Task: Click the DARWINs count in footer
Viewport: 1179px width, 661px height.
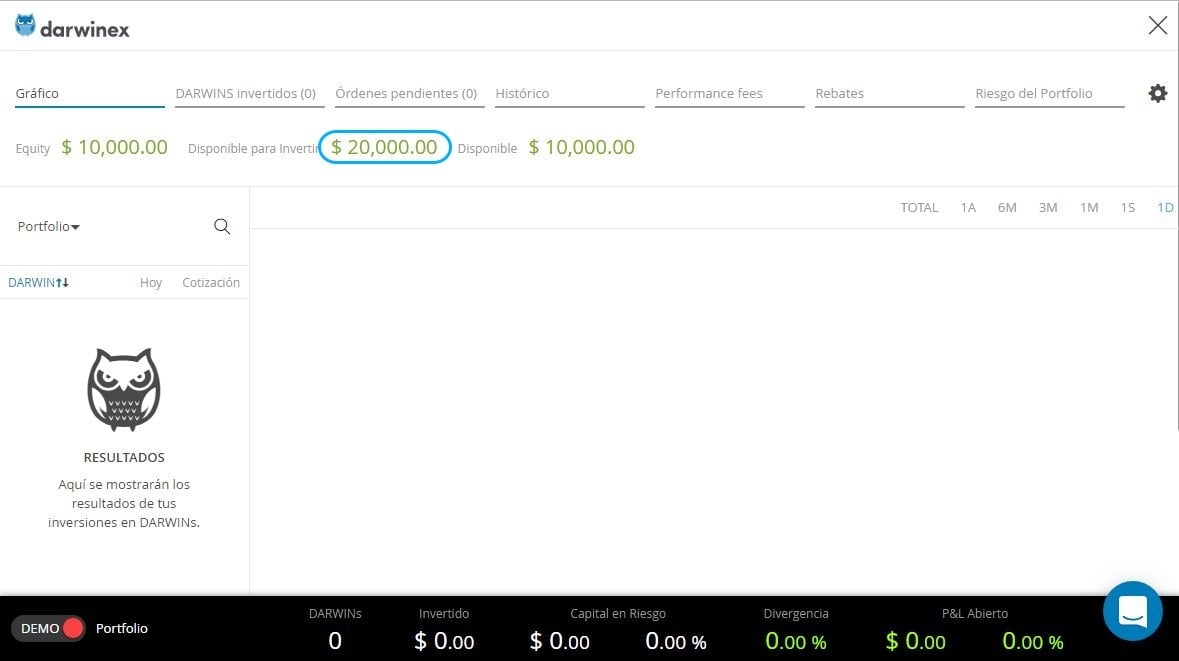Action: coord(335,641)
